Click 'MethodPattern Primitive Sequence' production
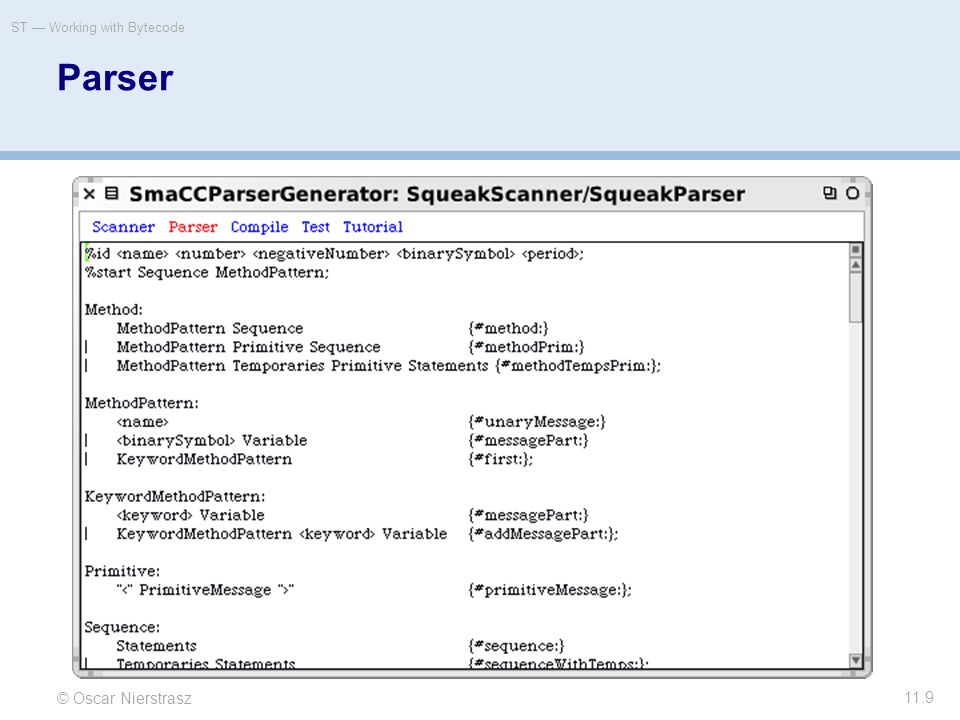Image resolution: width=960 pixels, height=720 pixels. click(x=249, y=347)
